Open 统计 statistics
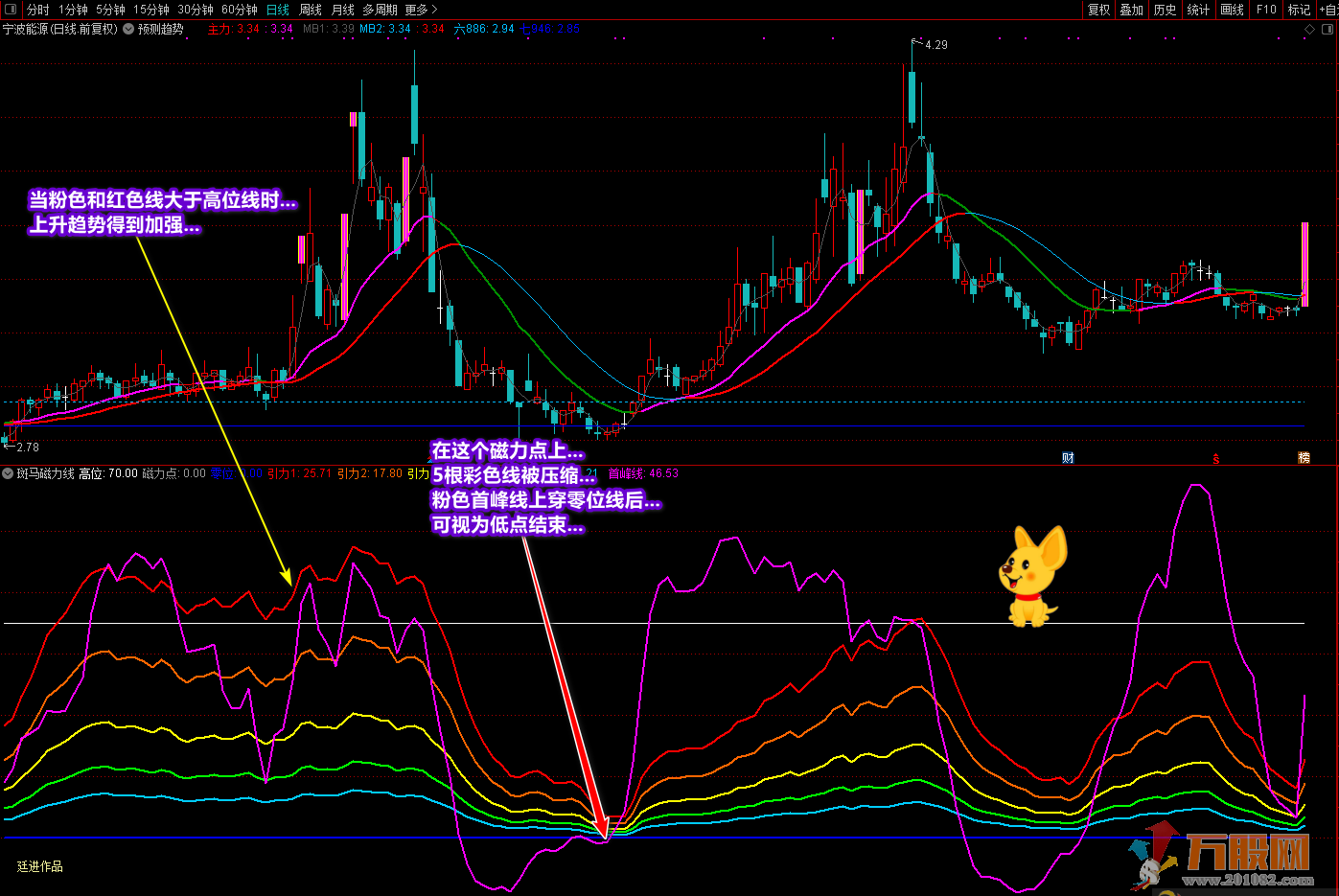The width and height of the screenshot is (1339, 896). click(1199, 10)
